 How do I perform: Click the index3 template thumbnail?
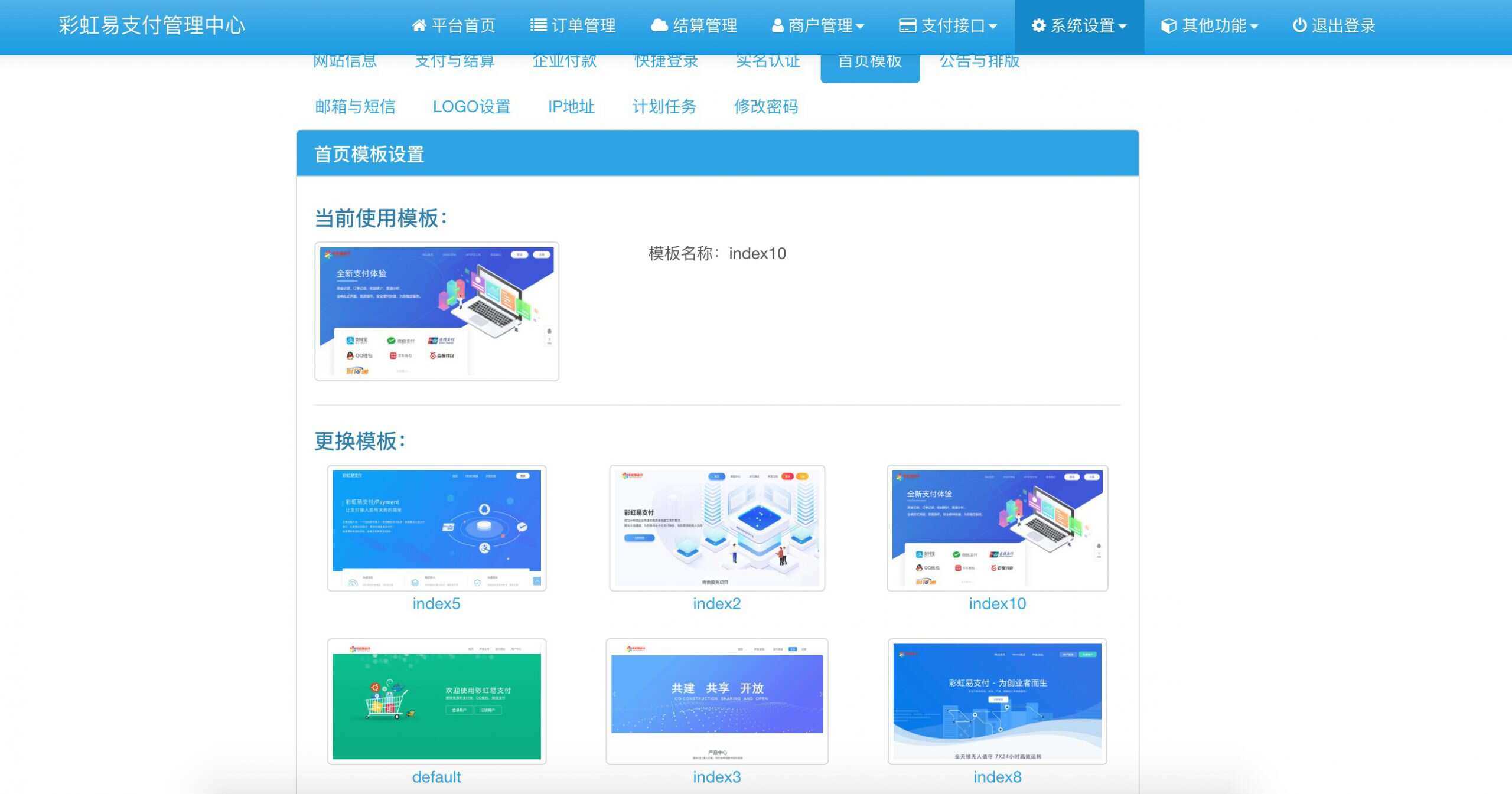[716, 700]
